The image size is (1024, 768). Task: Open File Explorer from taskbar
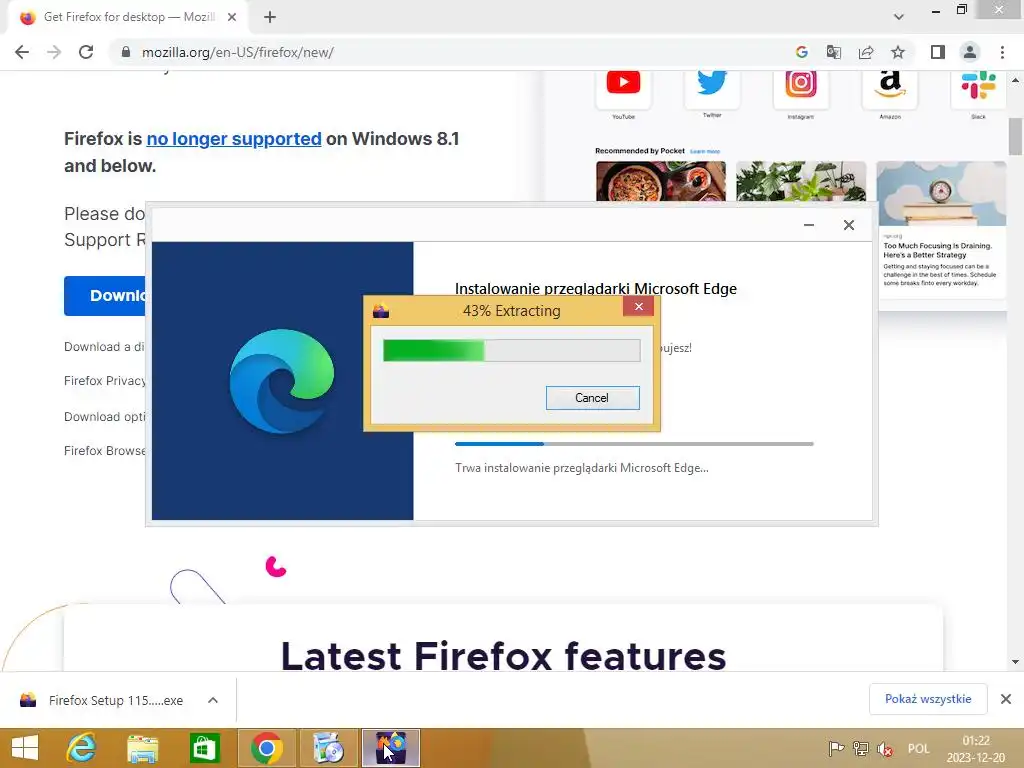(x=142, y=748)
